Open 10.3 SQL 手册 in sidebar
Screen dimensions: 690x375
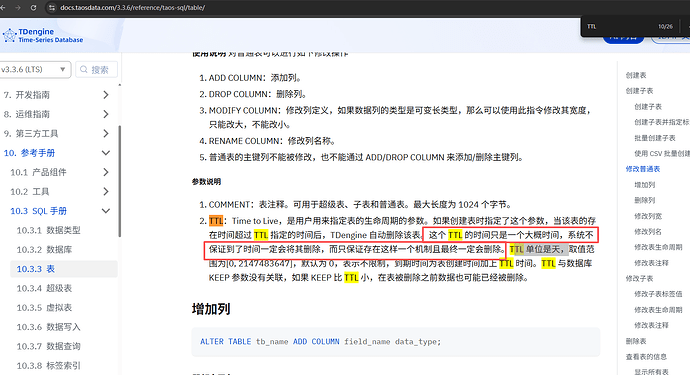(38, 211)
